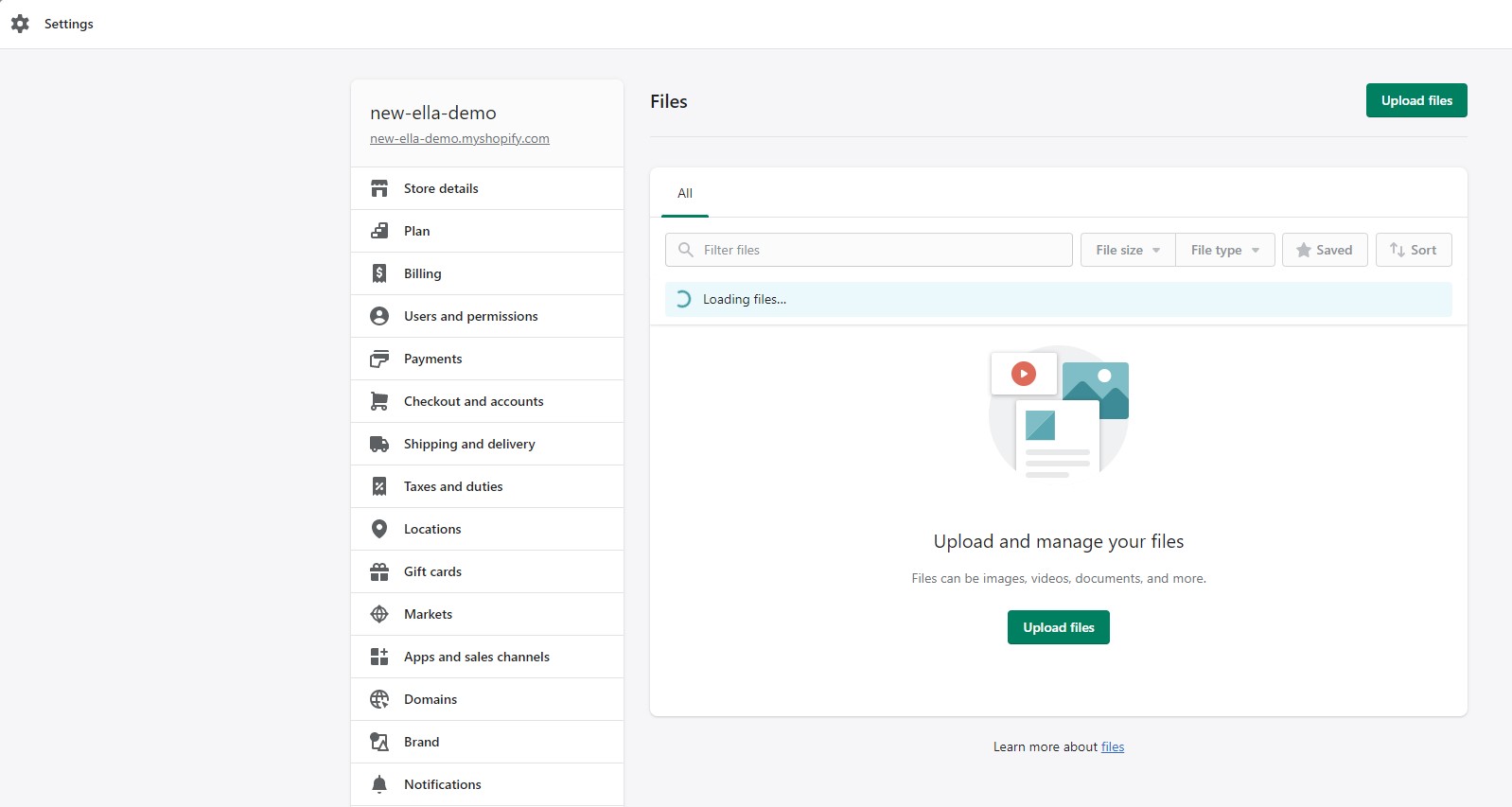Click the Store details storefront icon
Image resolution: width=1512 pixels, height=807 pixels.
(379, 188)
